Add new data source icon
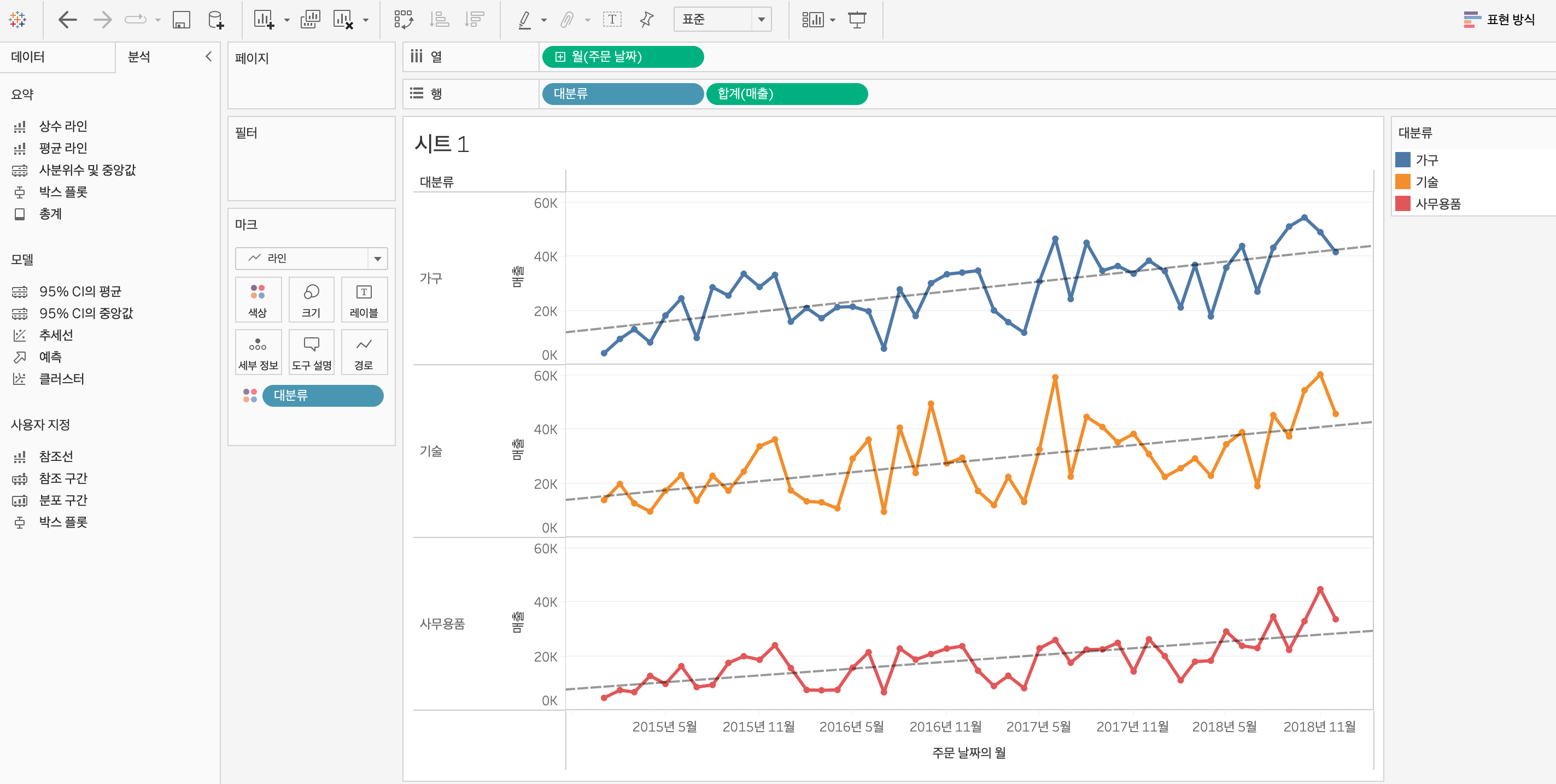The width and height of the screenshot is (1556, 784). pos(215,20)
